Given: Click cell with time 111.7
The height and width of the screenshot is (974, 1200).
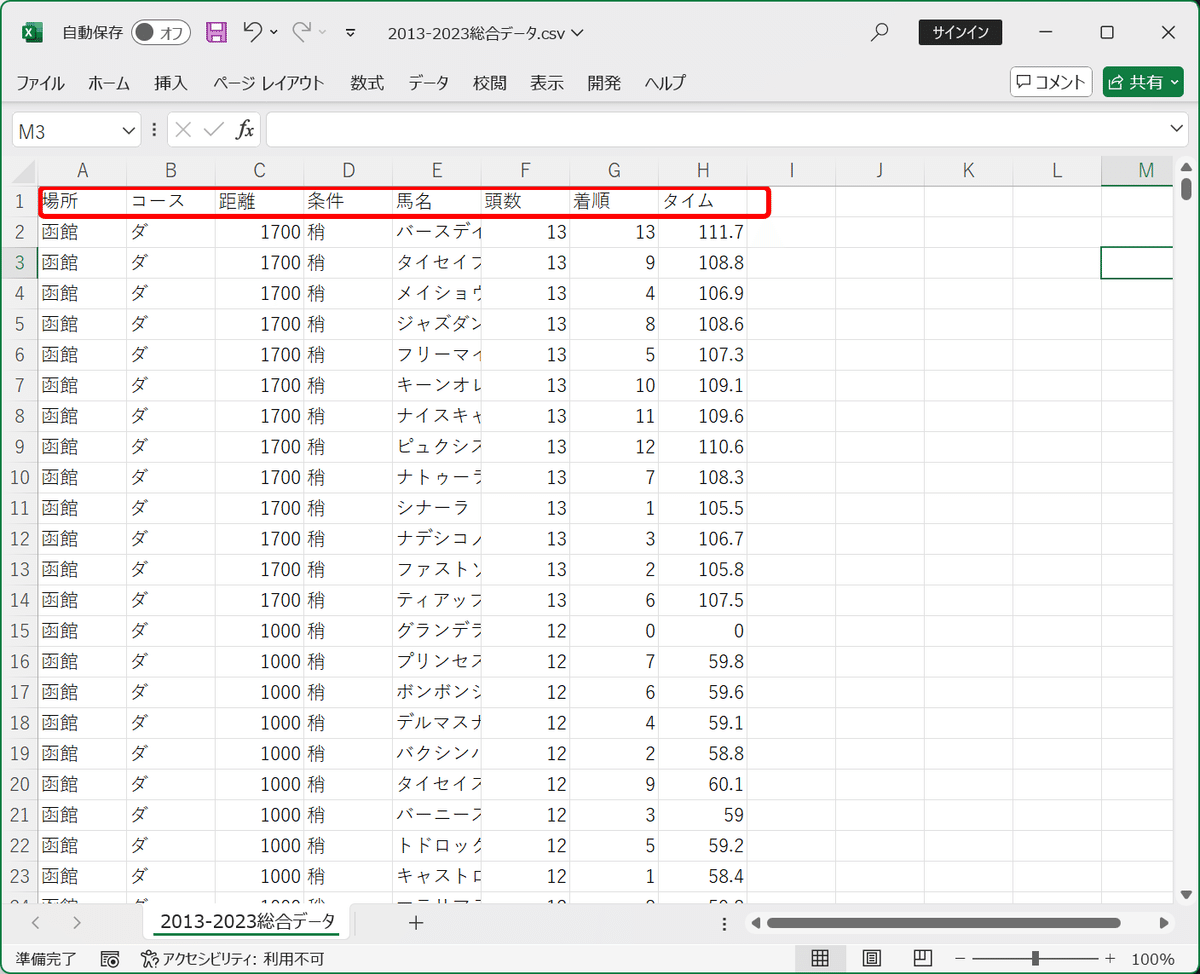Looking at the screenshot, I should pyautogui.click(x=703, y=232).
